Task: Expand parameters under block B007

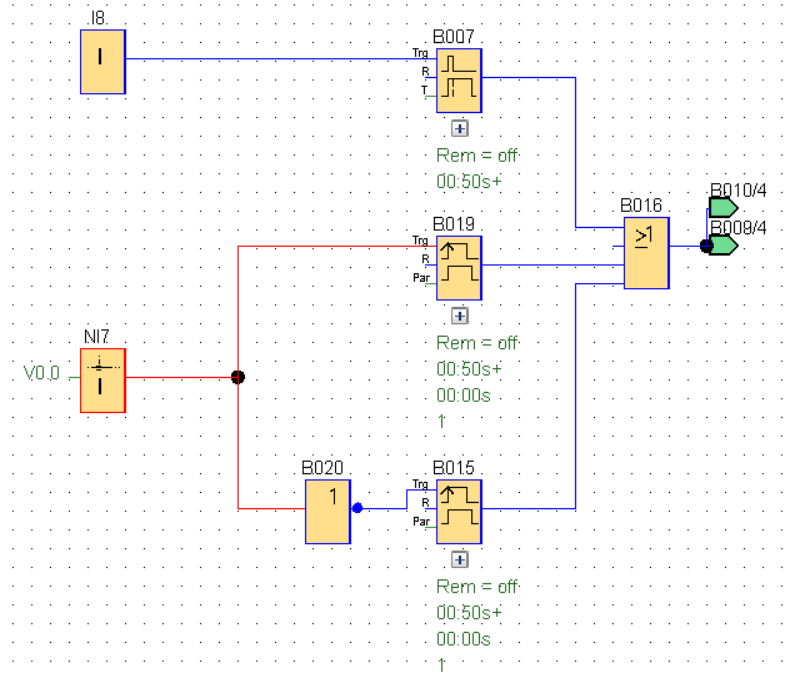Action: point(460,128)
